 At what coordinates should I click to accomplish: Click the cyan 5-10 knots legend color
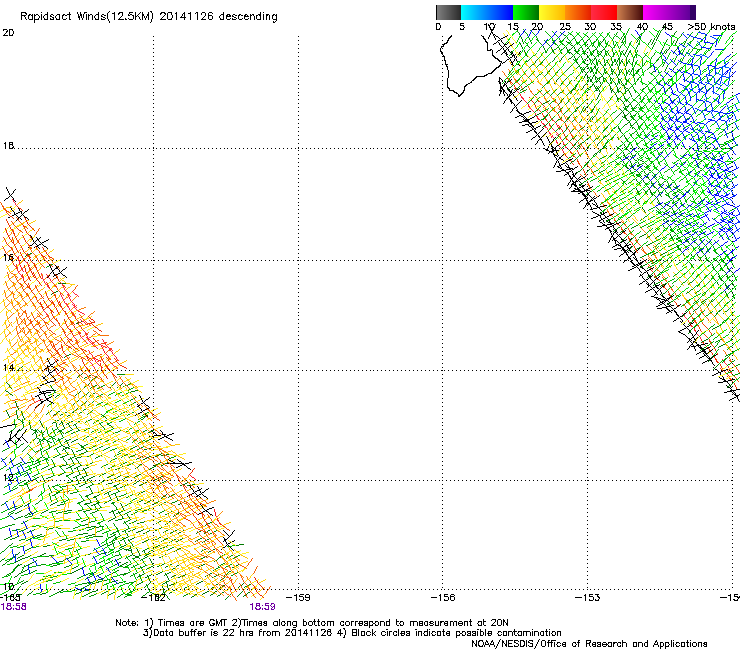point(474,12)
